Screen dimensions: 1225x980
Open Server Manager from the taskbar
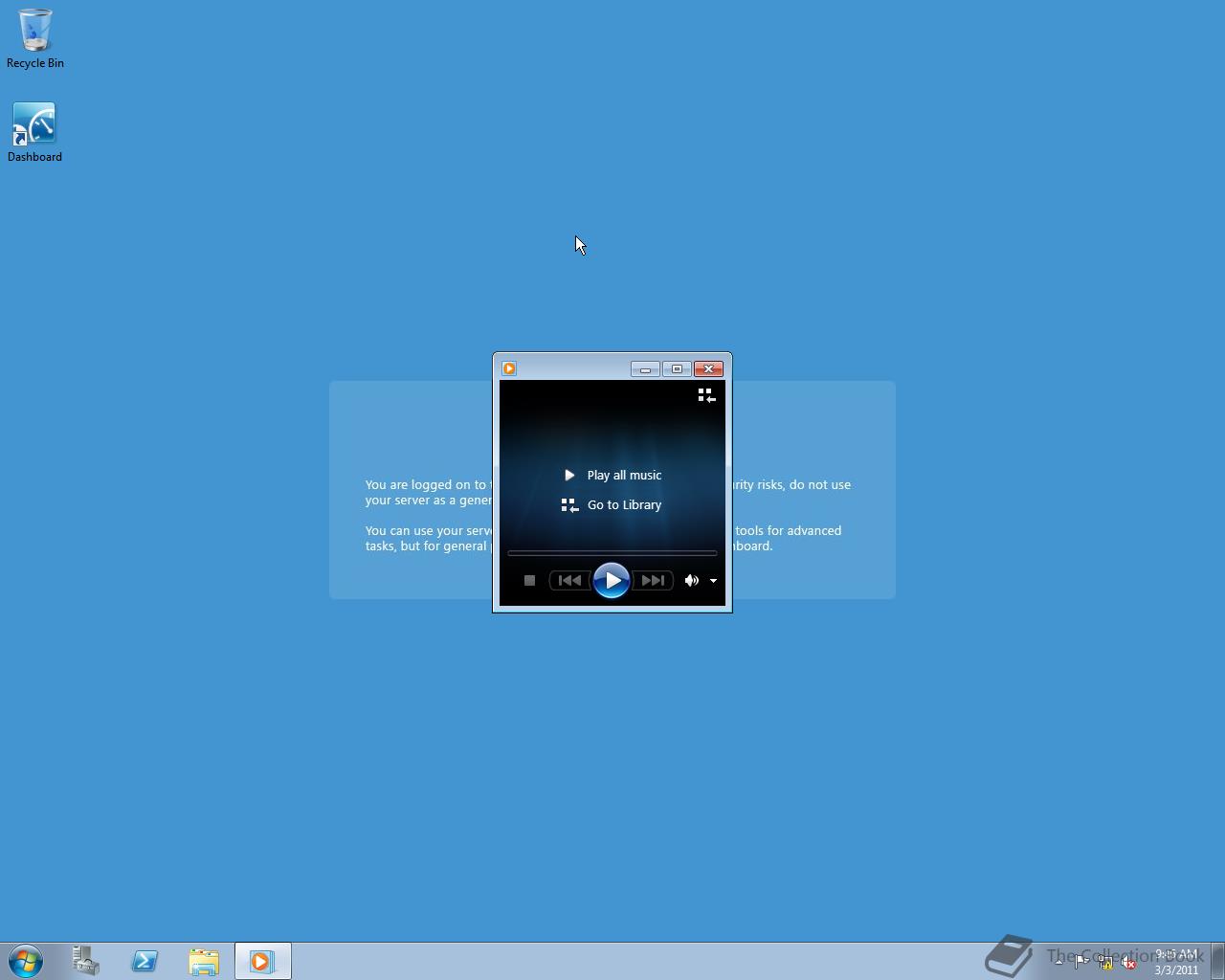coord(86,961)
